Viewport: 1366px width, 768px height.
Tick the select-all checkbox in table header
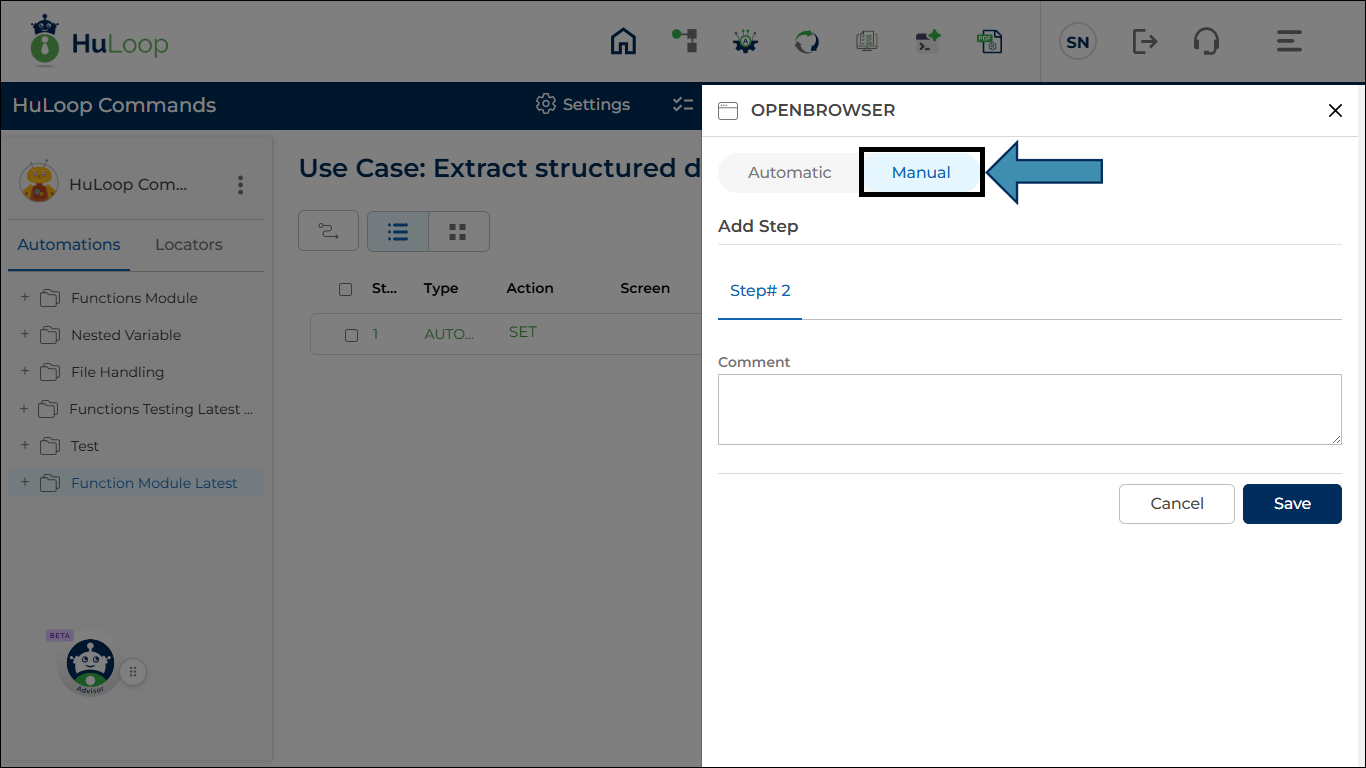tap(346, 289)
